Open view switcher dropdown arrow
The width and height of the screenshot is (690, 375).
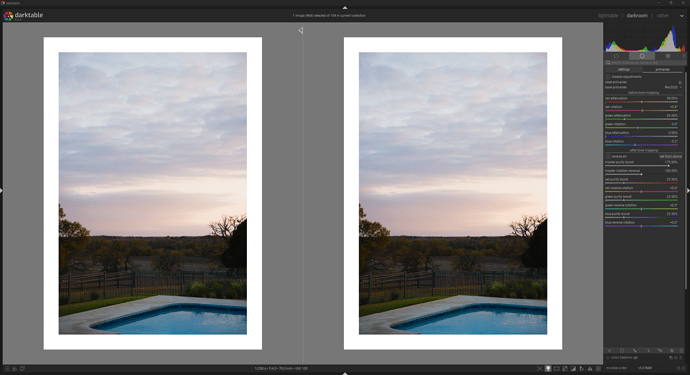pyautogui.click(x=682, y=16)
